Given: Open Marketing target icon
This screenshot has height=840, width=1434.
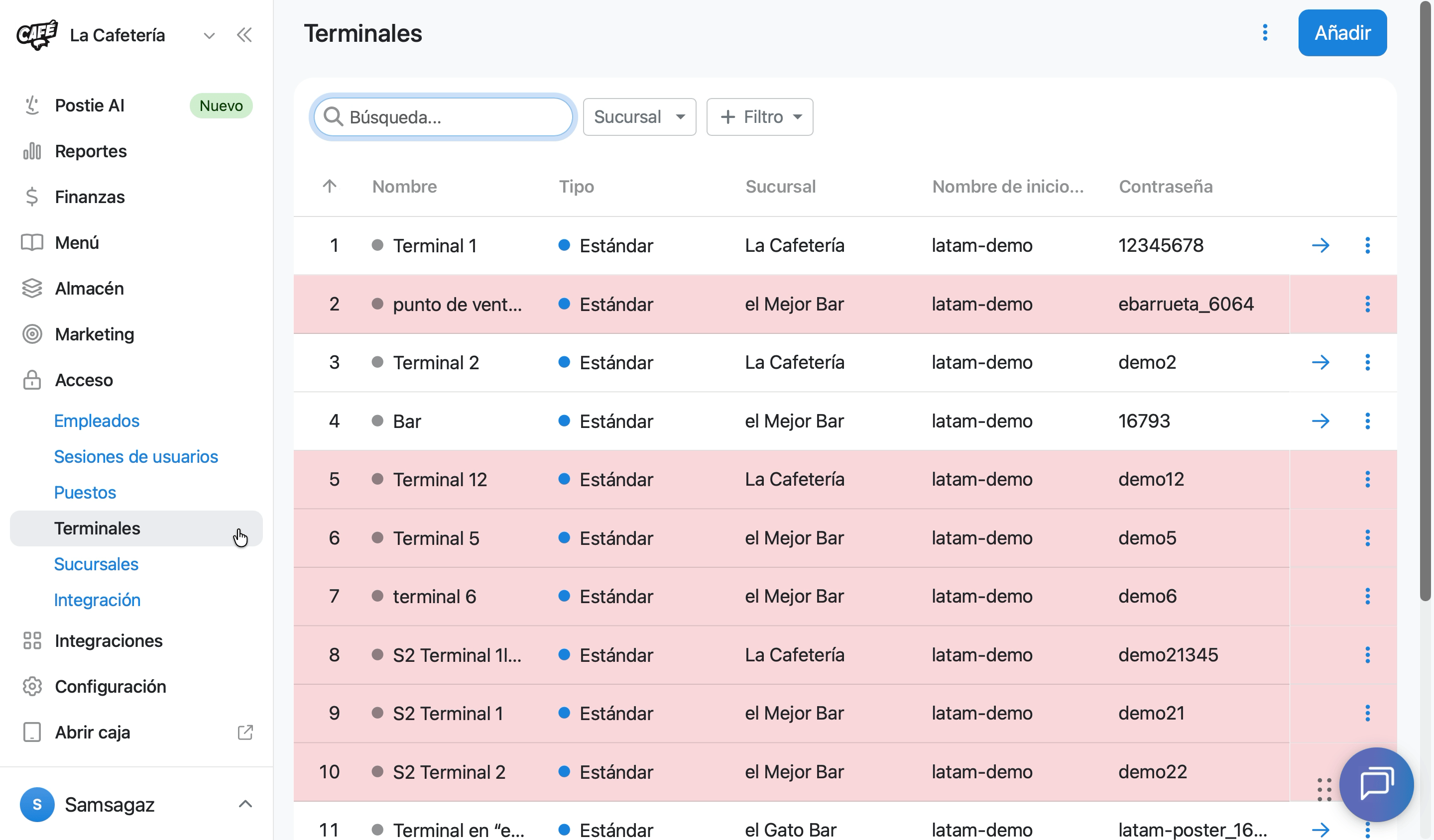Looking at the screenshot, I should pyautogui.click(x=32, y=334).
